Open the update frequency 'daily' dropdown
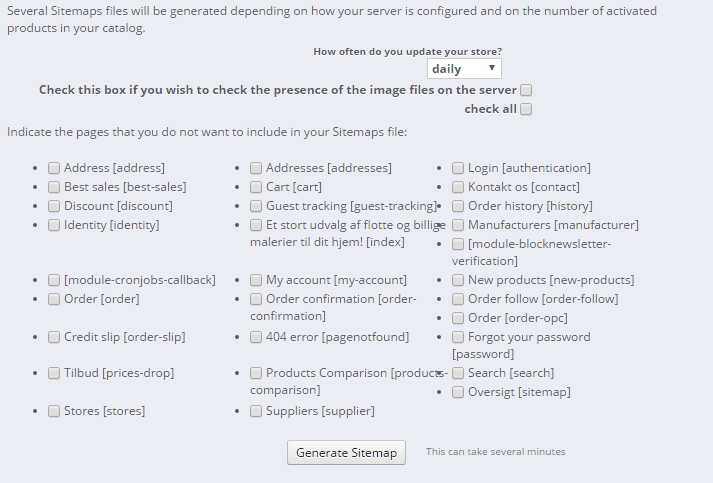This screenshot has height=483, width=713. (464, 69)
